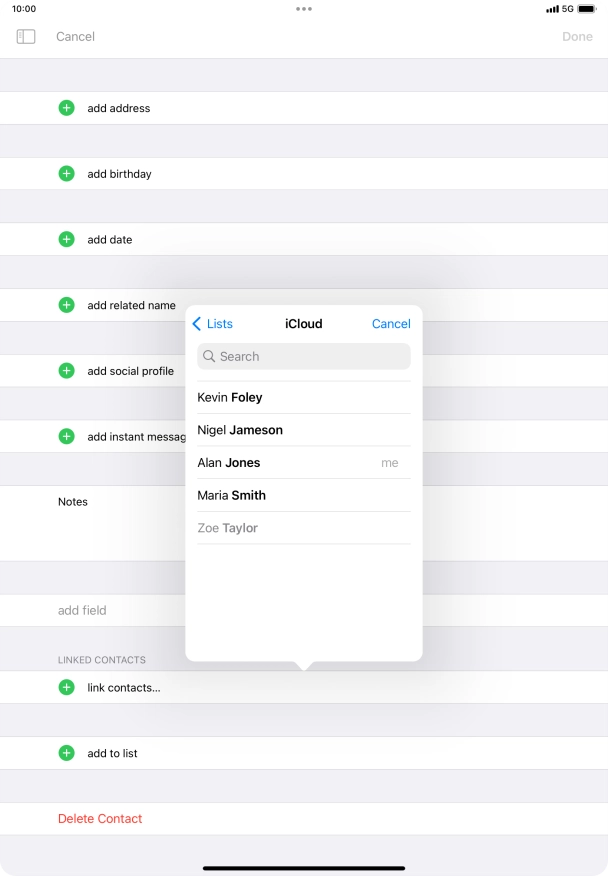Open the three-dot multitasking menu at top
This screenshot has height=876, width=608.
click(x=304, y=9)
